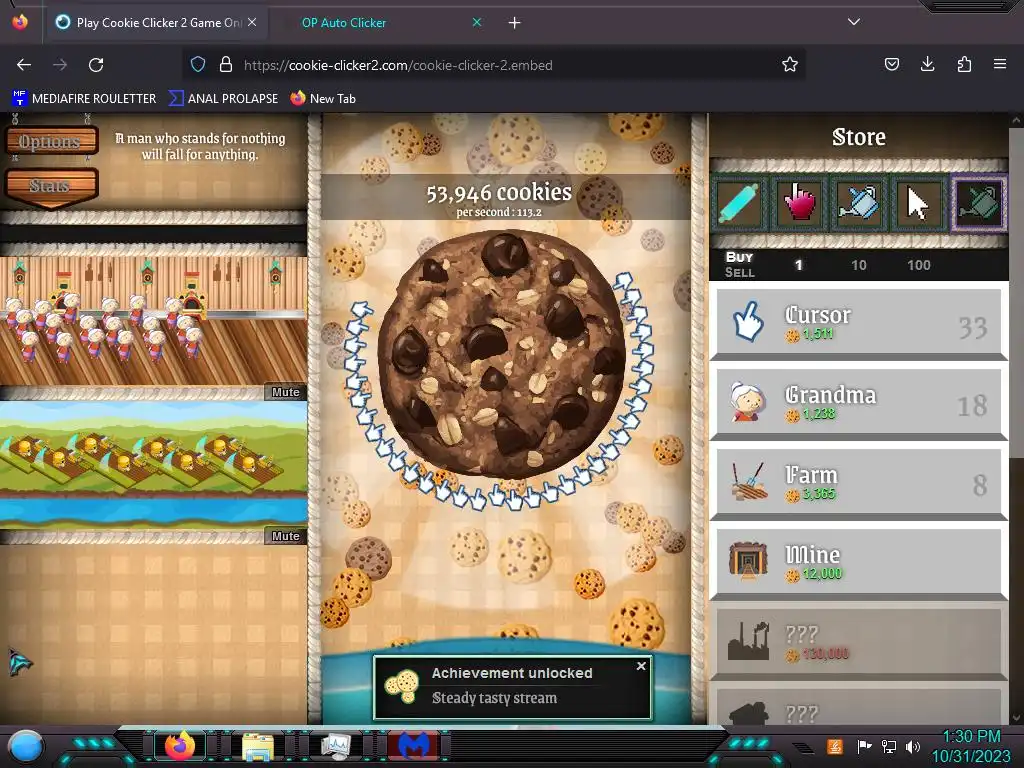
Task: Buy the pink cursor hand upgrade
Action: click(799, 204)
